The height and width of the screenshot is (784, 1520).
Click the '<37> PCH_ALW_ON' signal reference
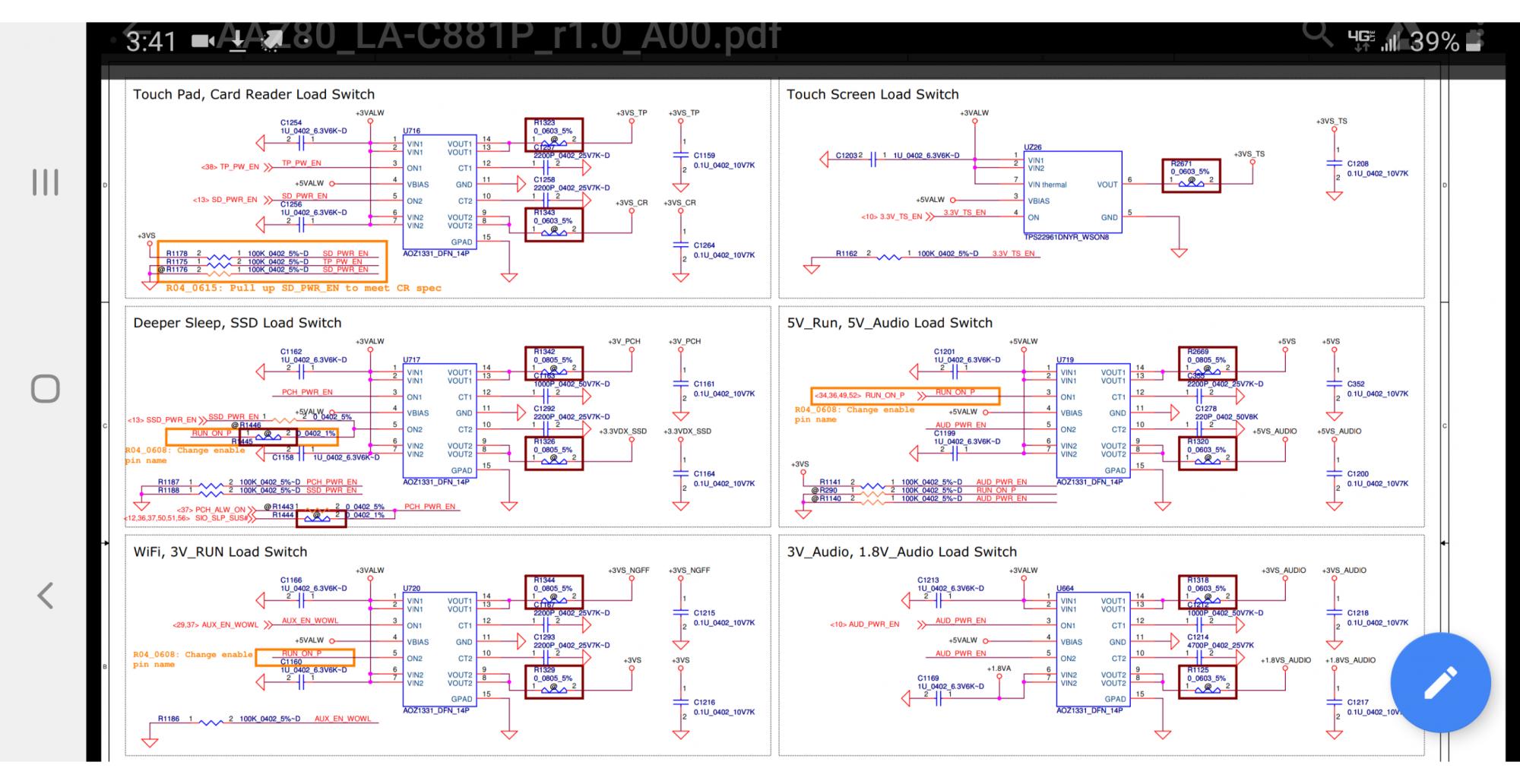[x=211, y=510]
